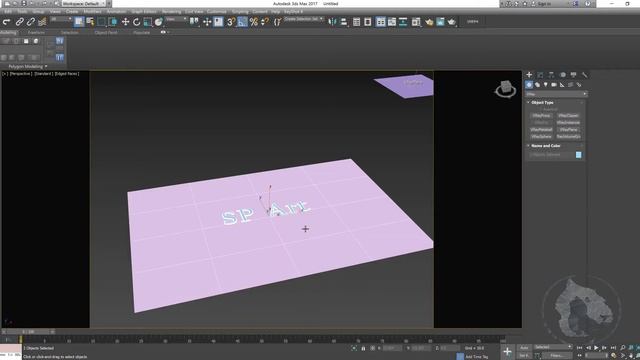The image size is (640, 360).
Task: Switch to the Modify command panel tab
Action: (x=540, y=75)
